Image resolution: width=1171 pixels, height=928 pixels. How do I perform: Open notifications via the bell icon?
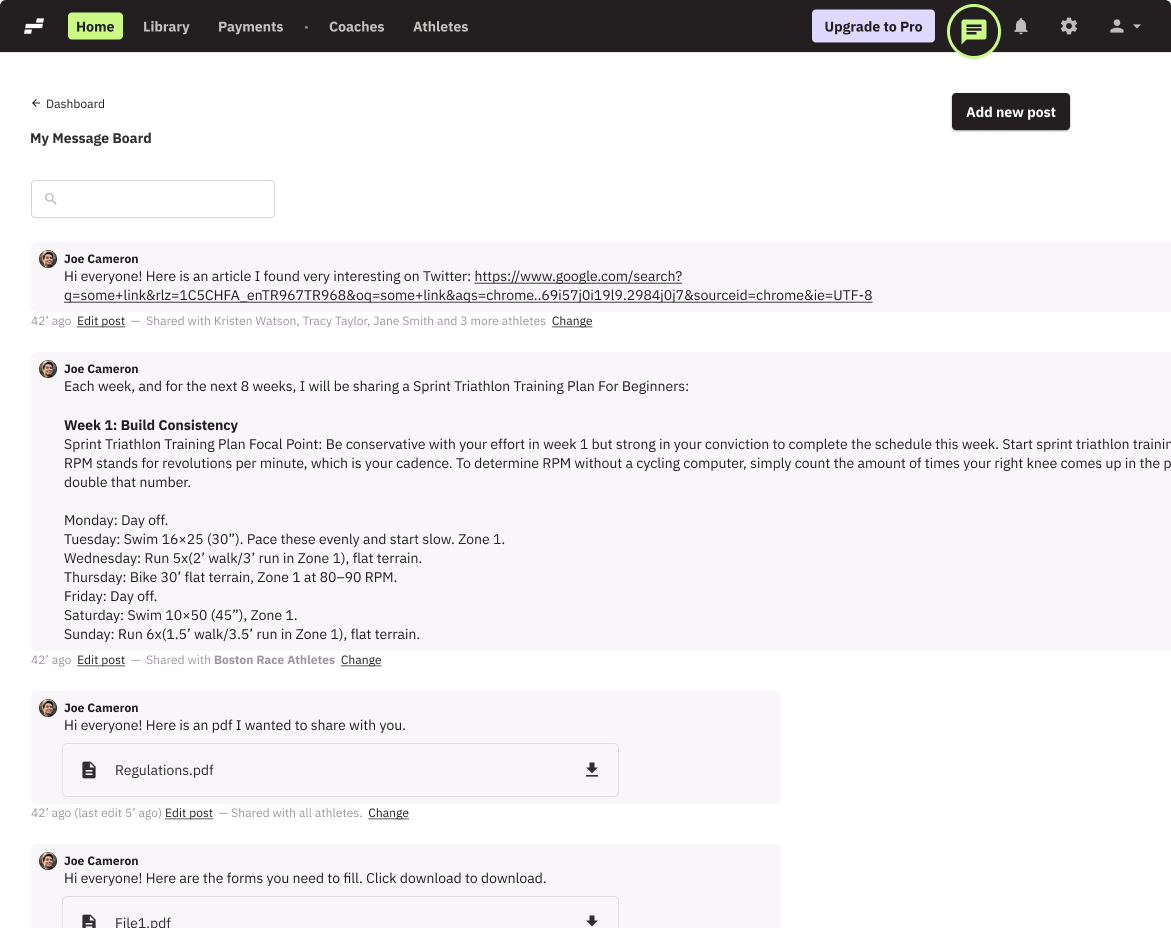(x=1021, y=26)
